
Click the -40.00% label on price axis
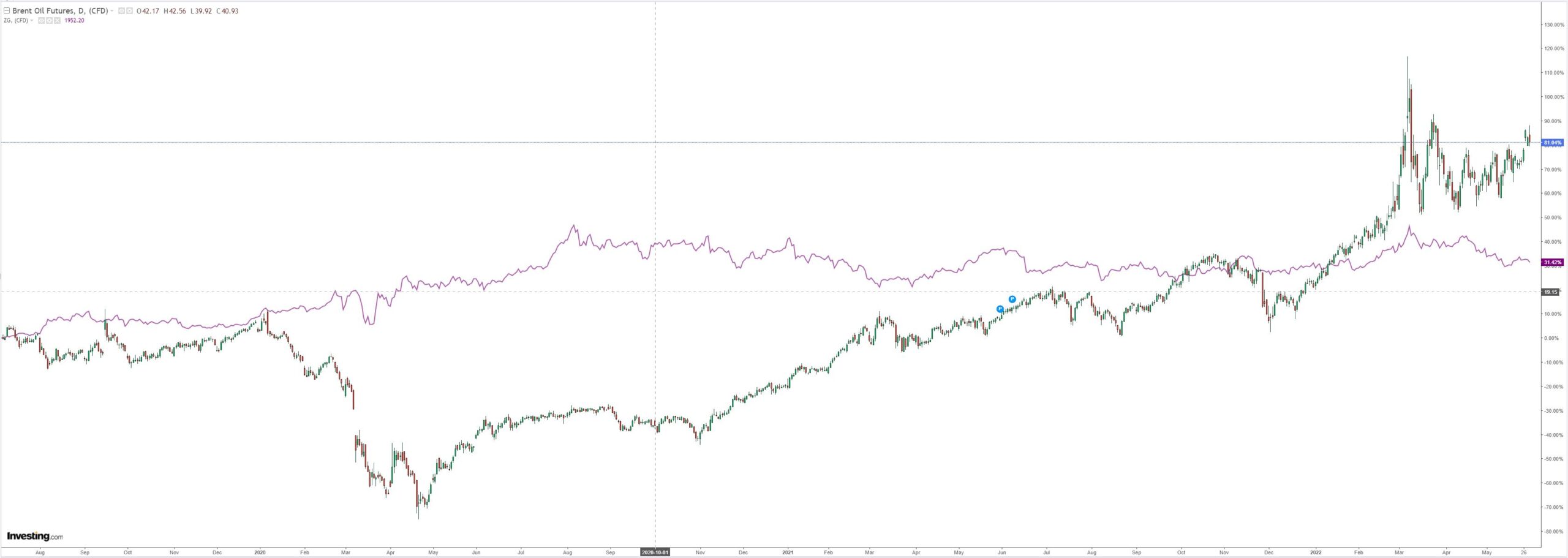[x=1554, y=435]
